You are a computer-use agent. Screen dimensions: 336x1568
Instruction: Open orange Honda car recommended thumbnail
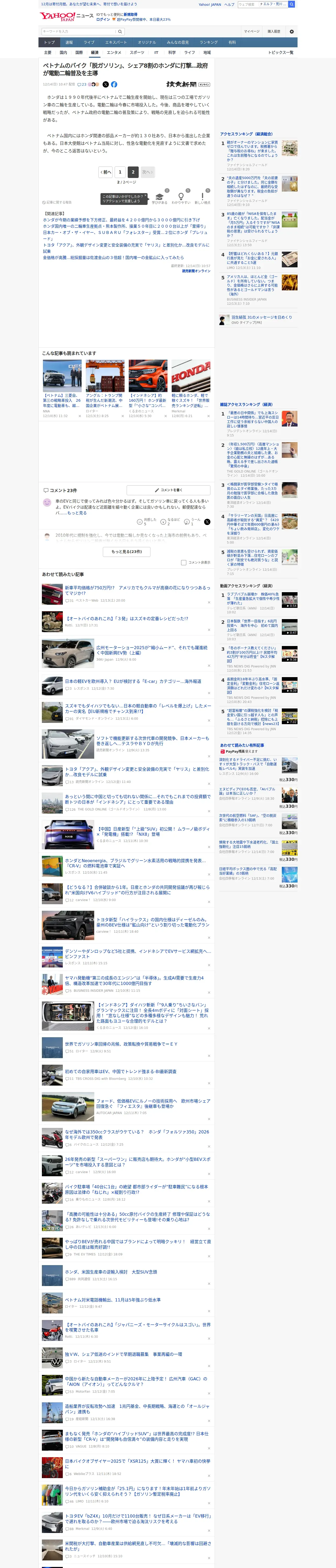148,376
